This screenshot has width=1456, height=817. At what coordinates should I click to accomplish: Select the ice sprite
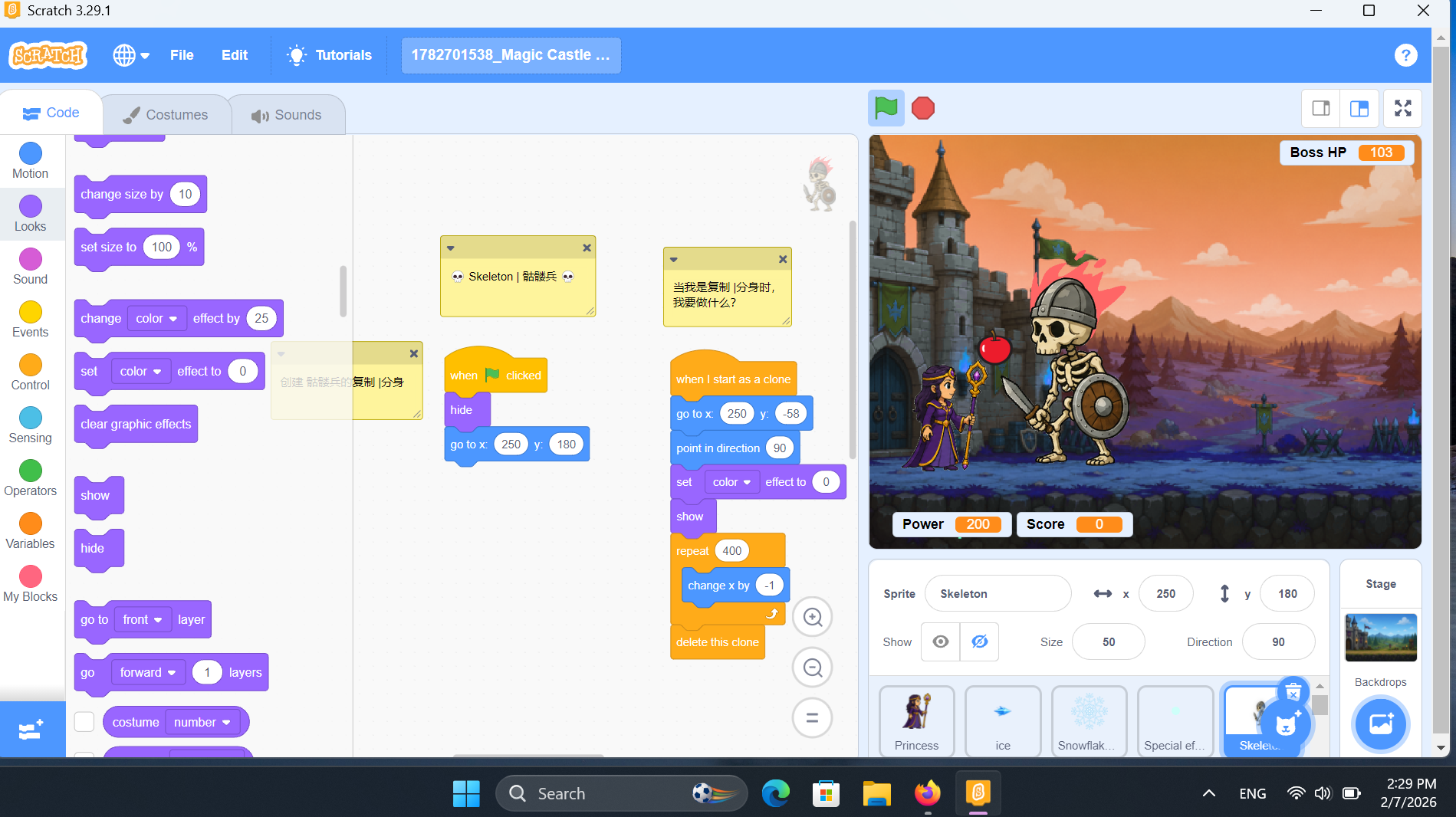click(x=1003, y=721)
